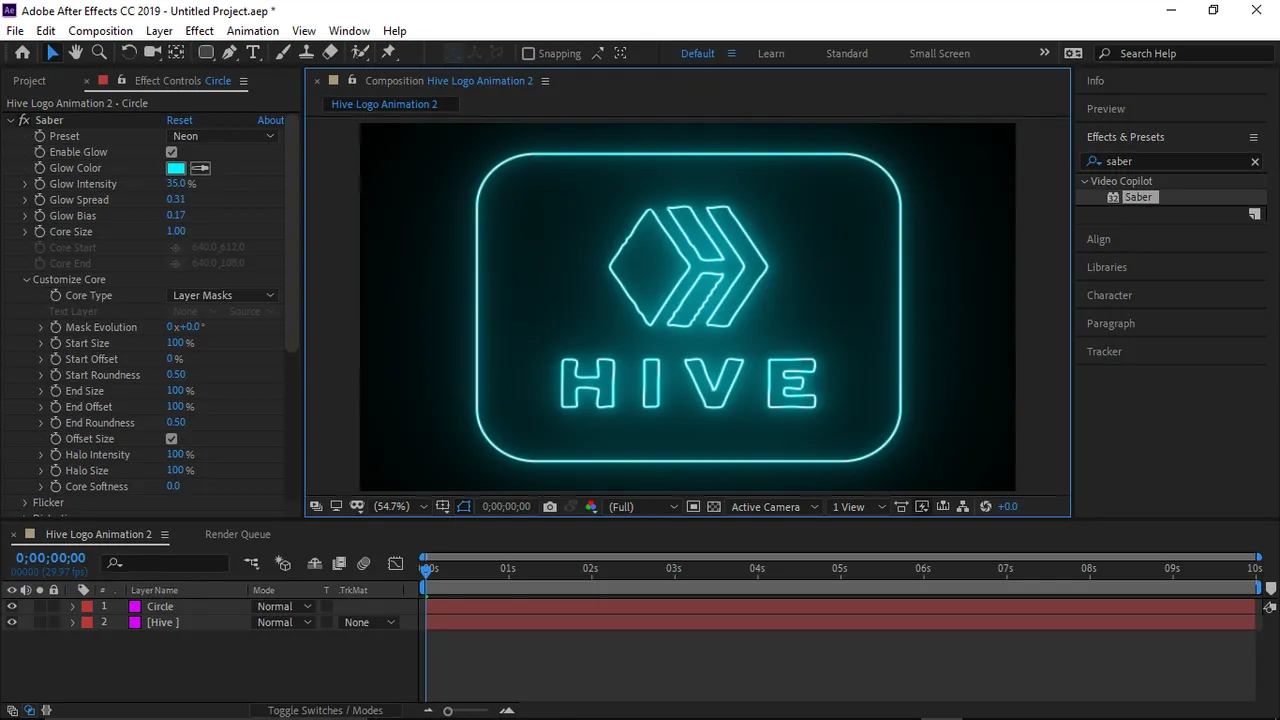Toggle the Offset Size checkbox
Image resolution: width=1280 pixels, height=720 pixels.
[x=171, y=439]
